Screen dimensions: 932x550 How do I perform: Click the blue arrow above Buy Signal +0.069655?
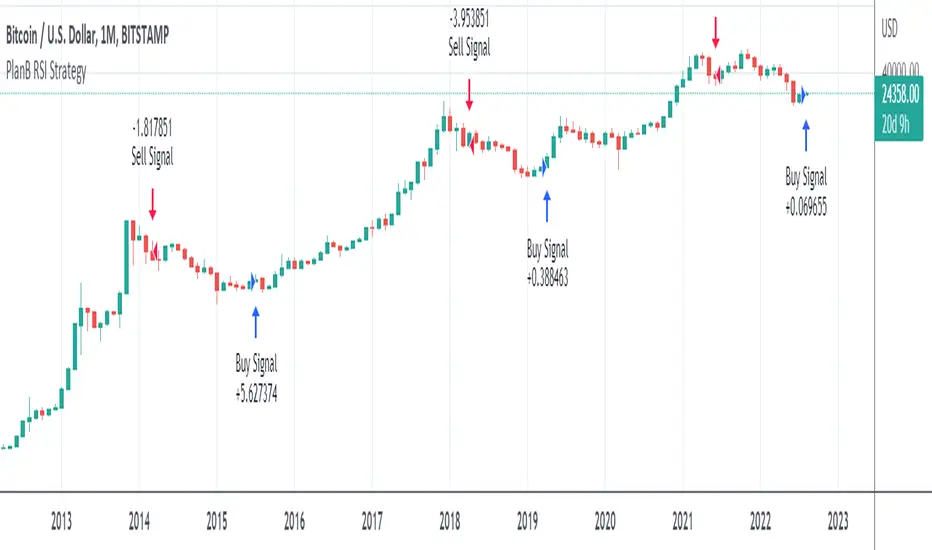806,134
